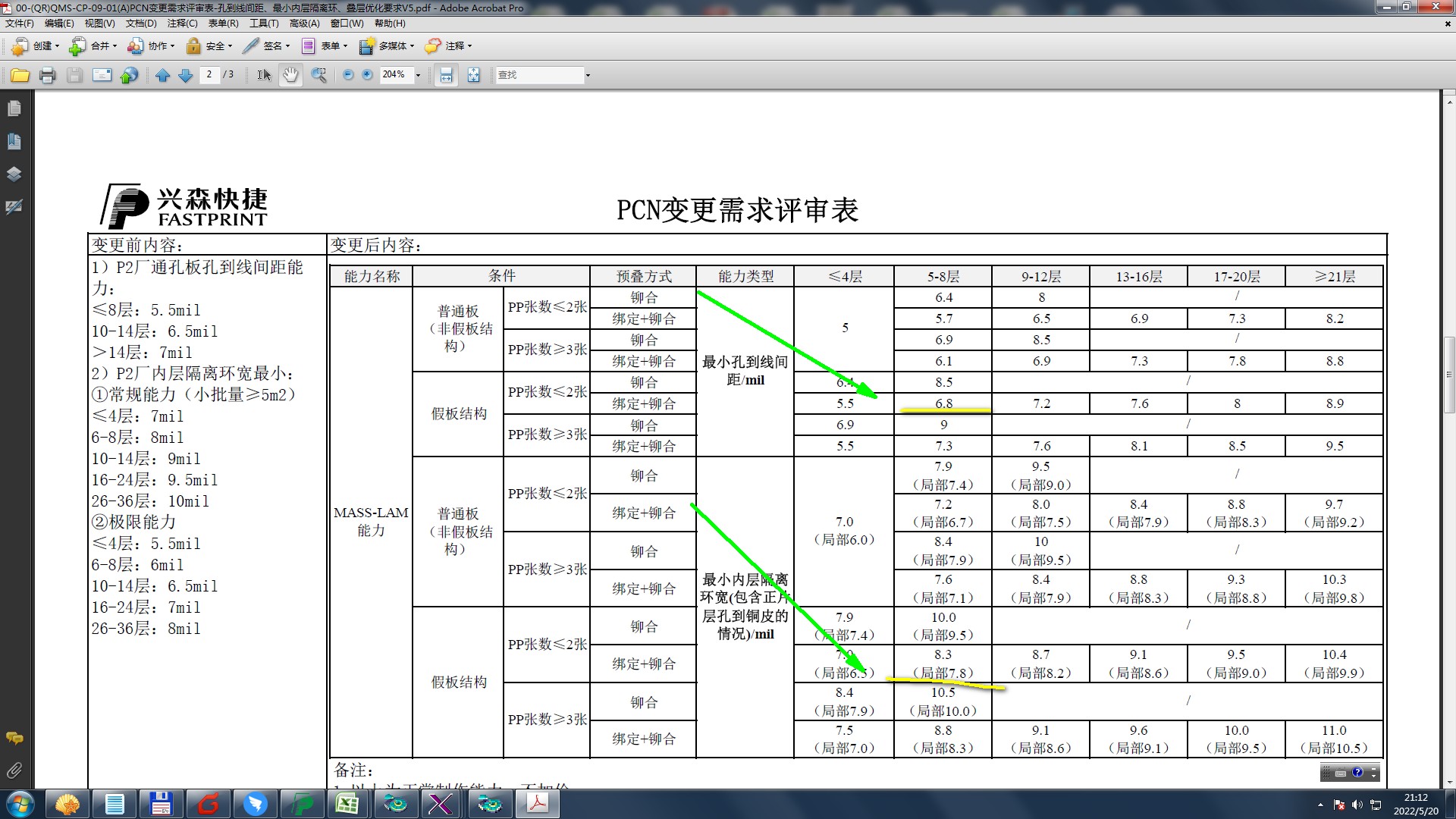
Task: Click the zoom in plus button
Action: tap(368, 75)
